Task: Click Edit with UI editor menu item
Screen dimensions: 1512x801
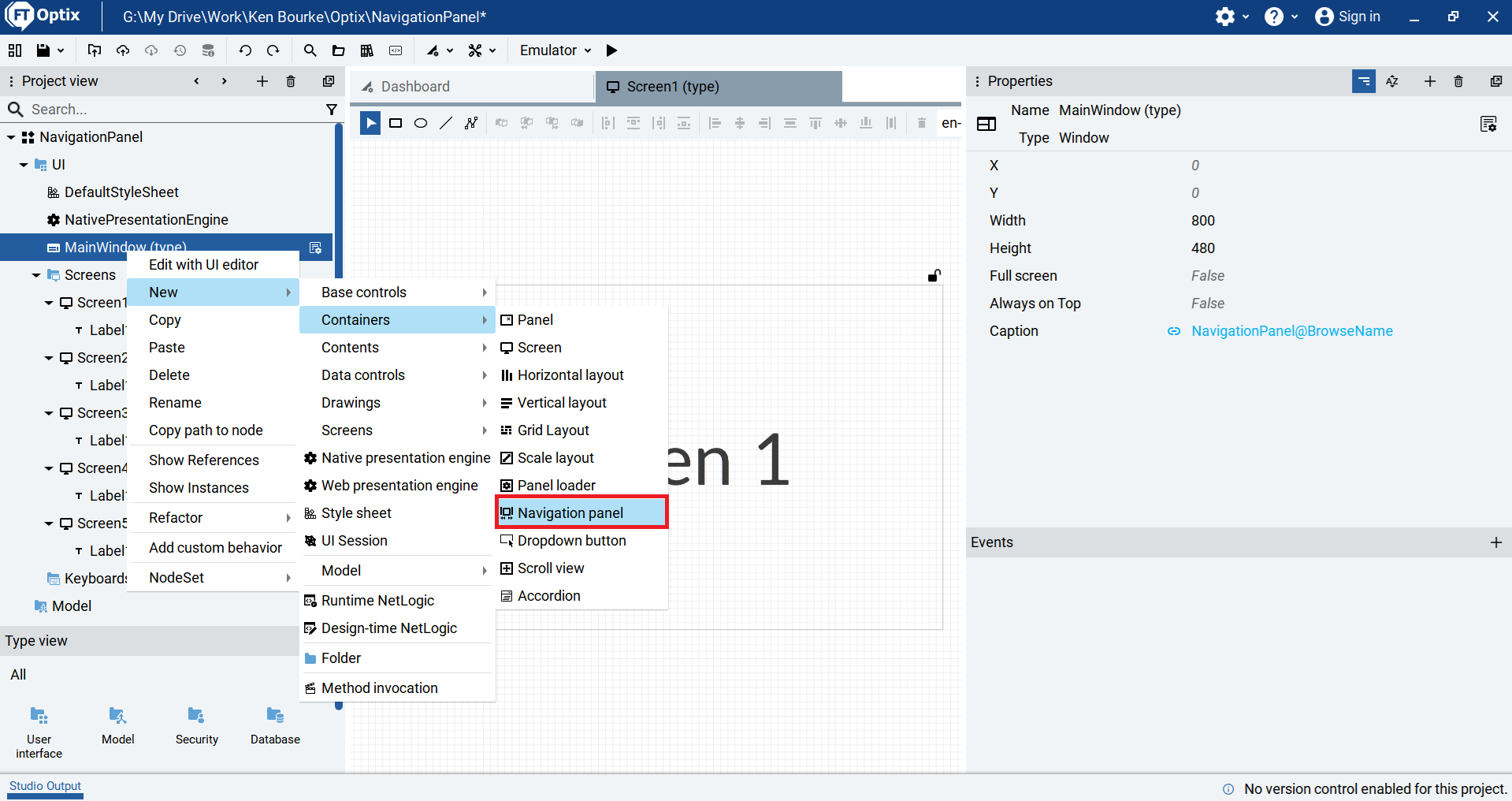Action: click(x=213, y=265)
